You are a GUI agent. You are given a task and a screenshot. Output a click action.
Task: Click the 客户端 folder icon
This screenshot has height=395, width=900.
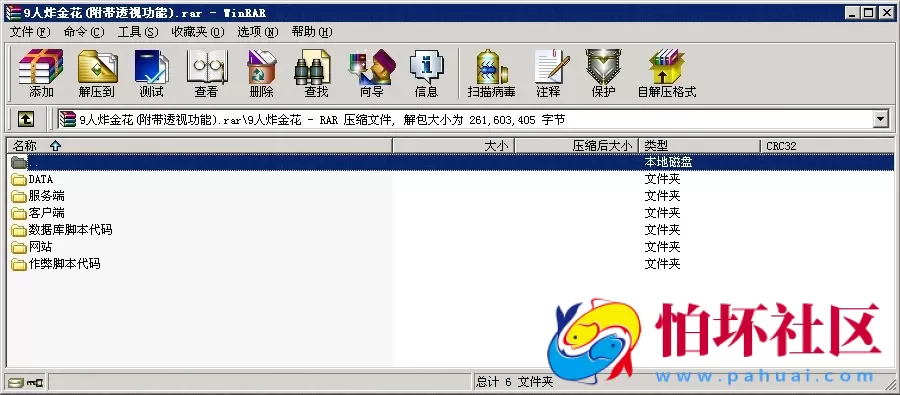tap(19, 214)
